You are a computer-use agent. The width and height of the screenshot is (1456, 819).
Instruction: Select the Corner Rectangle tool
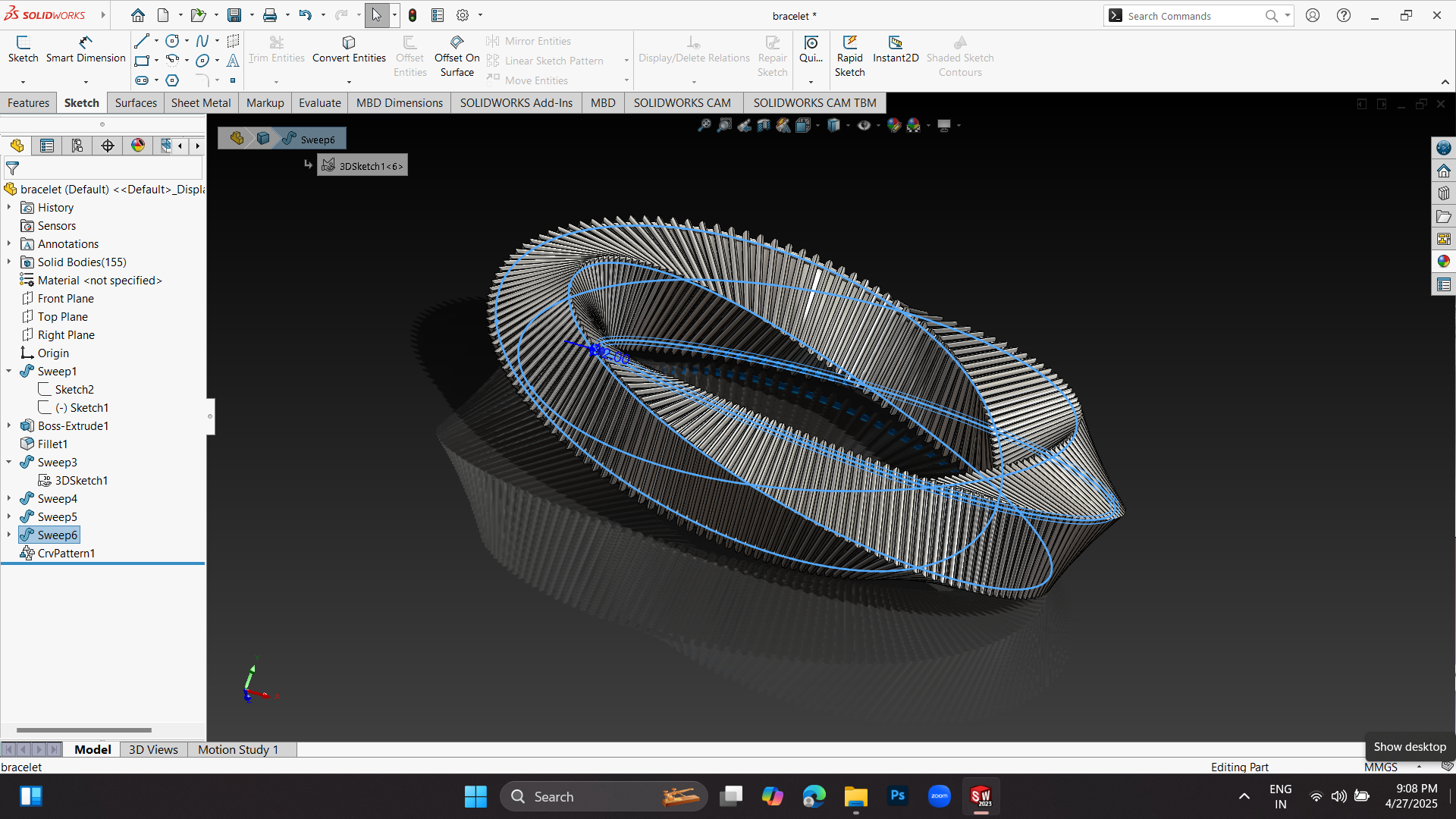click(142, 61)
